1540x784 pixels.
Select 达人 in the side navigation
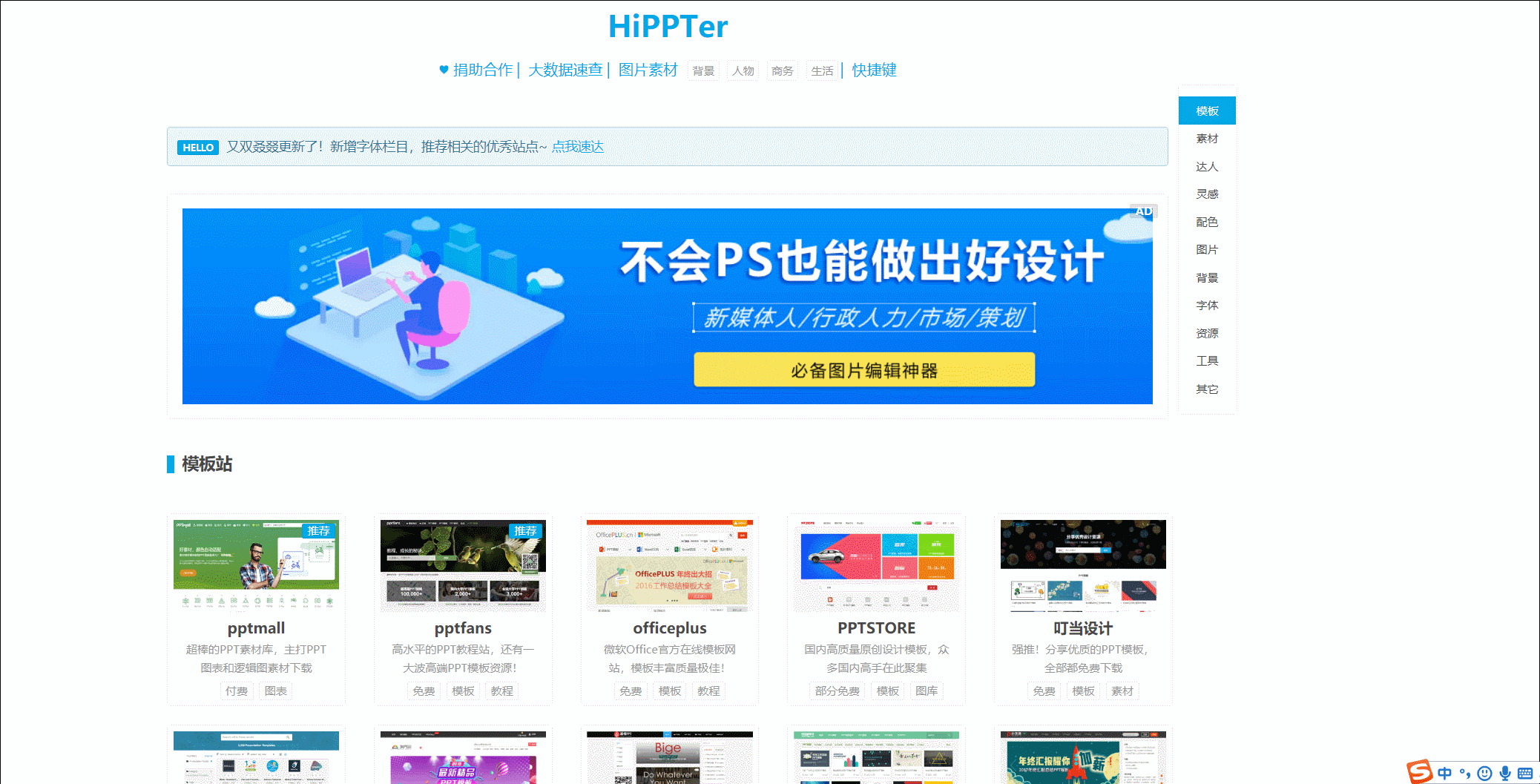click(x=1207, y=166)
